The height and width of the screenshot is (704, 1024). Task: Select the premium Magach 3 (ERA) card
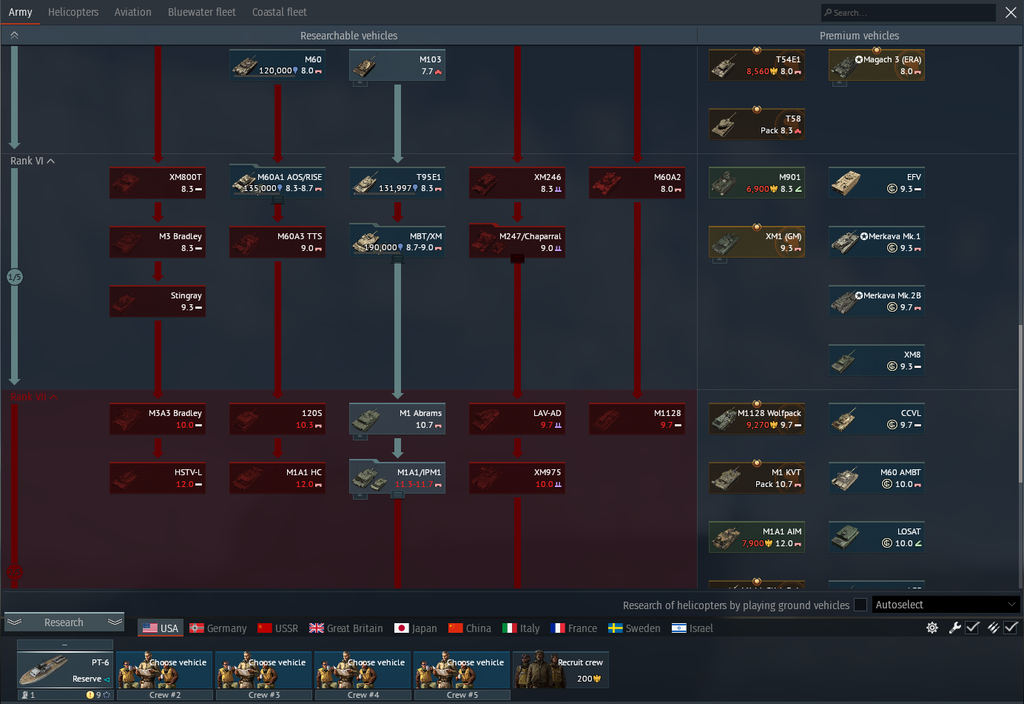point(876,65)
